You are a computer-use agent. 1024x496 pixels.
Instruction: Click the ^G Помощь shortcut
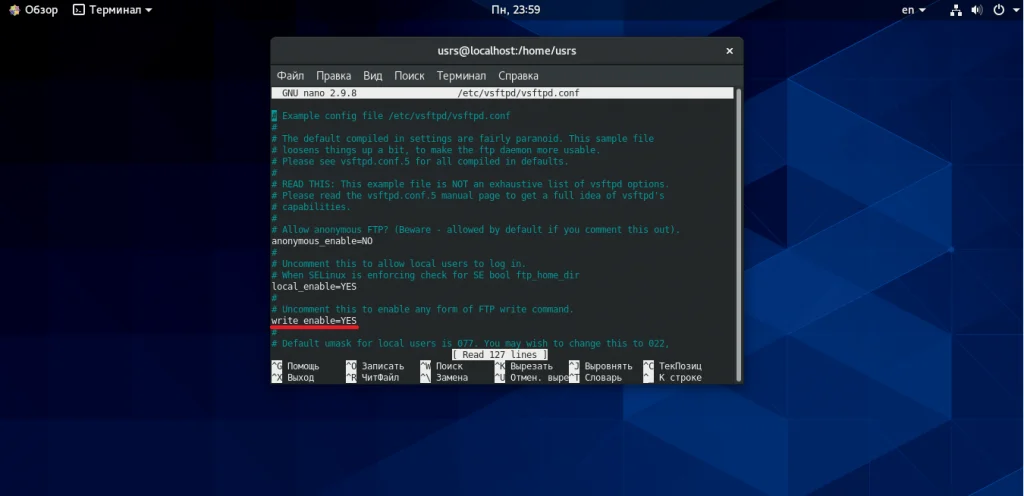(296, 366)
